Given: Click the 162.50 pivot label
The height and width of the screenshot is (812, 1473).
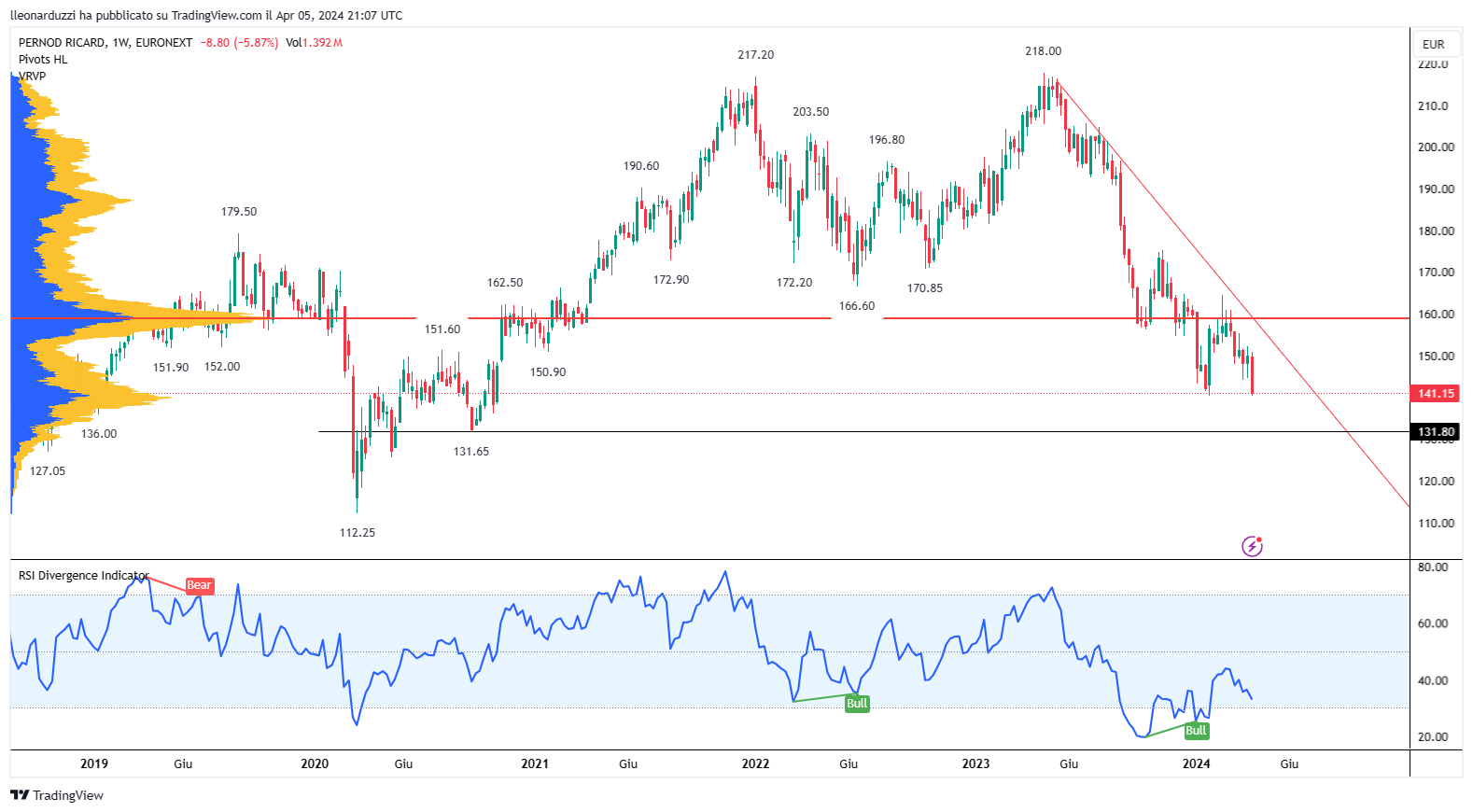Looking at the screenshot, I should click(504, 283).
